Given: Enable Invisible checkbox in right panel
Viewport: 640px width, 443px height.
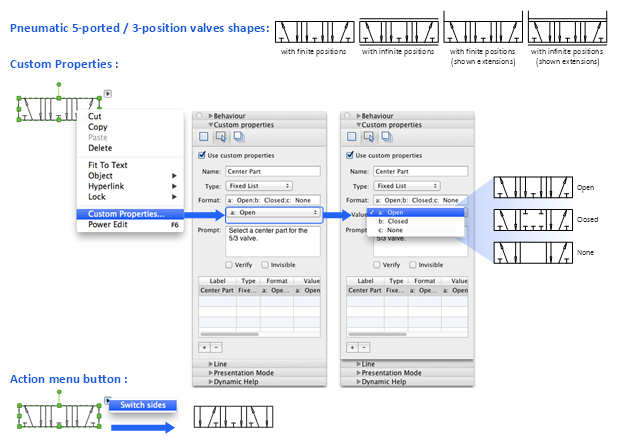Looking at the screenshot, I should tap(413, 265).
